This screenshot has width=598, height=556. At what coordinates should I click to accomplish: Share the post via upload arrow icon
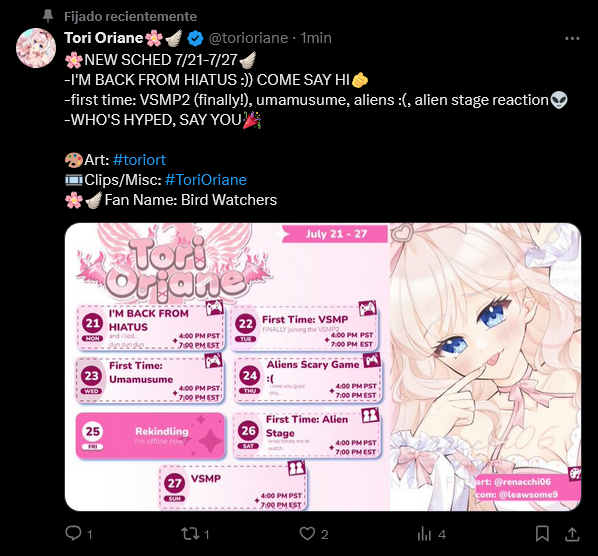(572, 534)
